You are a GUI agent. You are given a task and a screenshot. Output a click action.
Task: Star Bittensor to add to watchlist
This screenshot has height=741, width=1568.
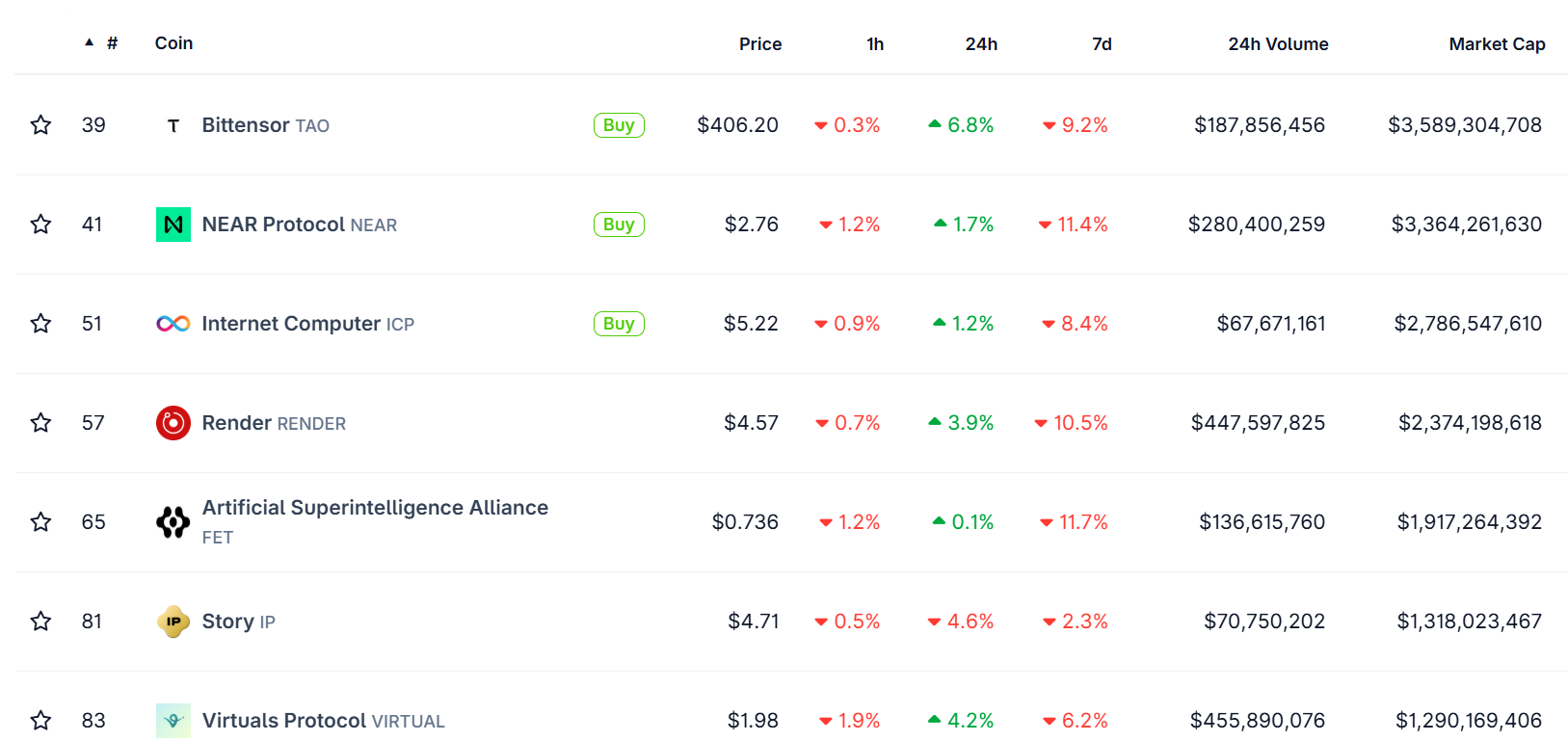coord(40,125)
